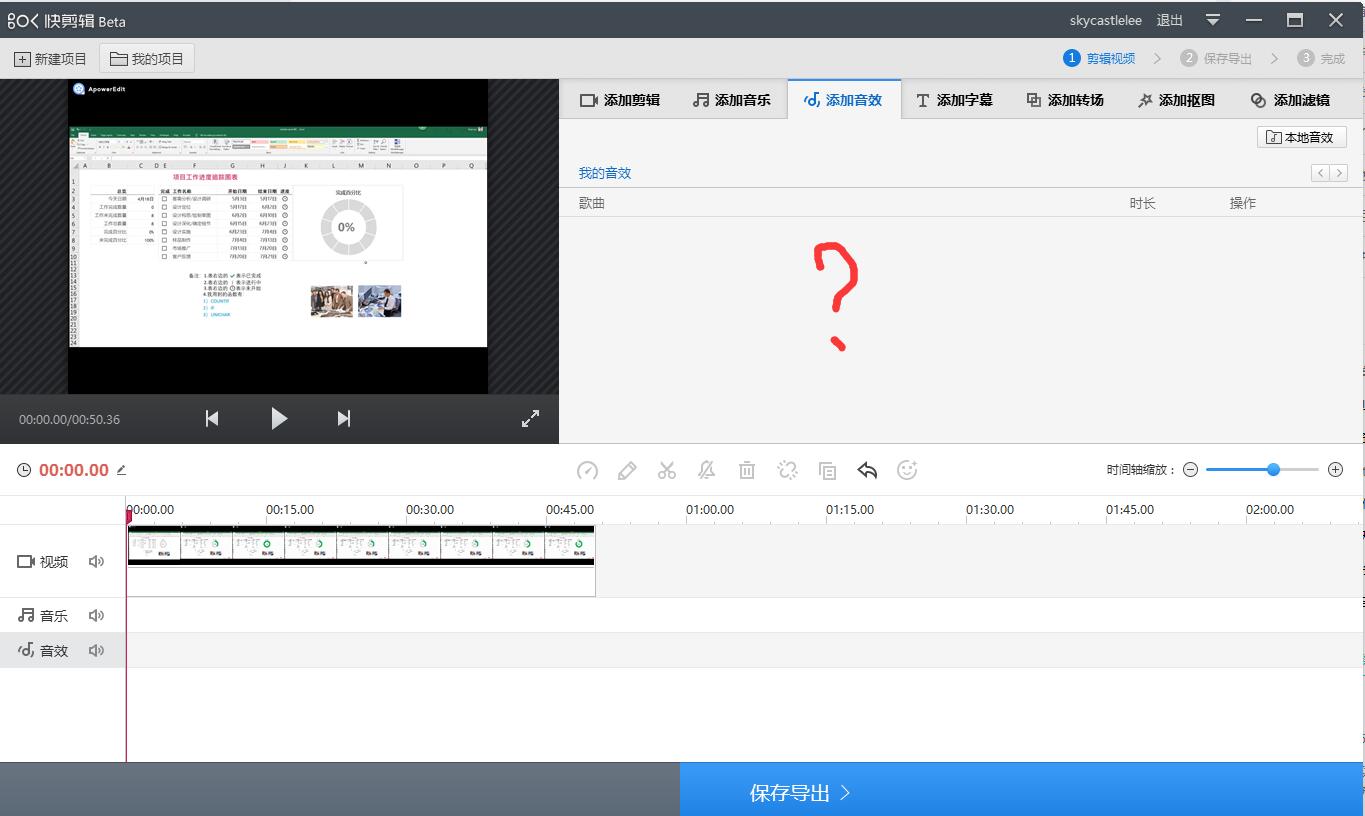Mute the 视频 track speaker
The height and width of the screenshot is (816, 1365).
point(96,562)
